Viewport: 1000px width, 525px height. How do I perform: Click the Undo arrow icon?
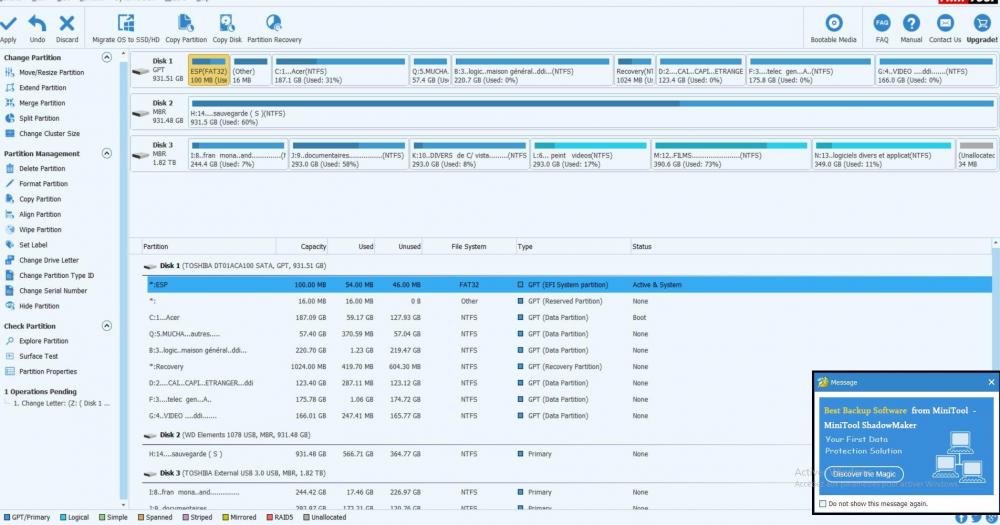tap(37, 24)
